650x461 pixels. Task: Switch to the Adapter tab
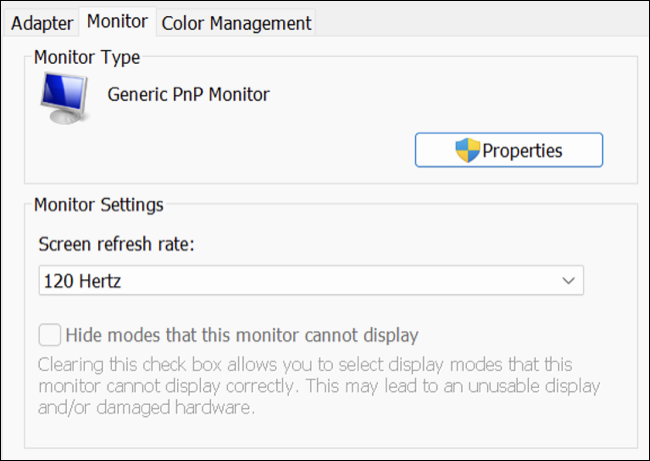[42, 22]
